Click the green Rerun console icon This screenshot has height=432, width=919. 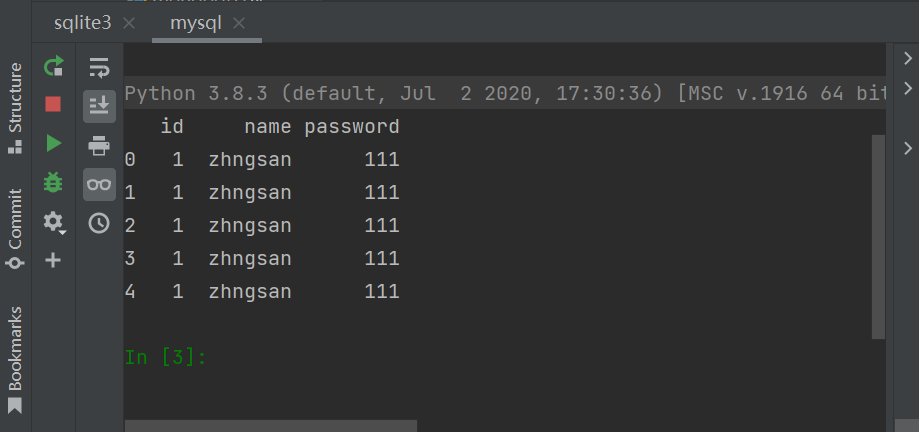point(53,66)
